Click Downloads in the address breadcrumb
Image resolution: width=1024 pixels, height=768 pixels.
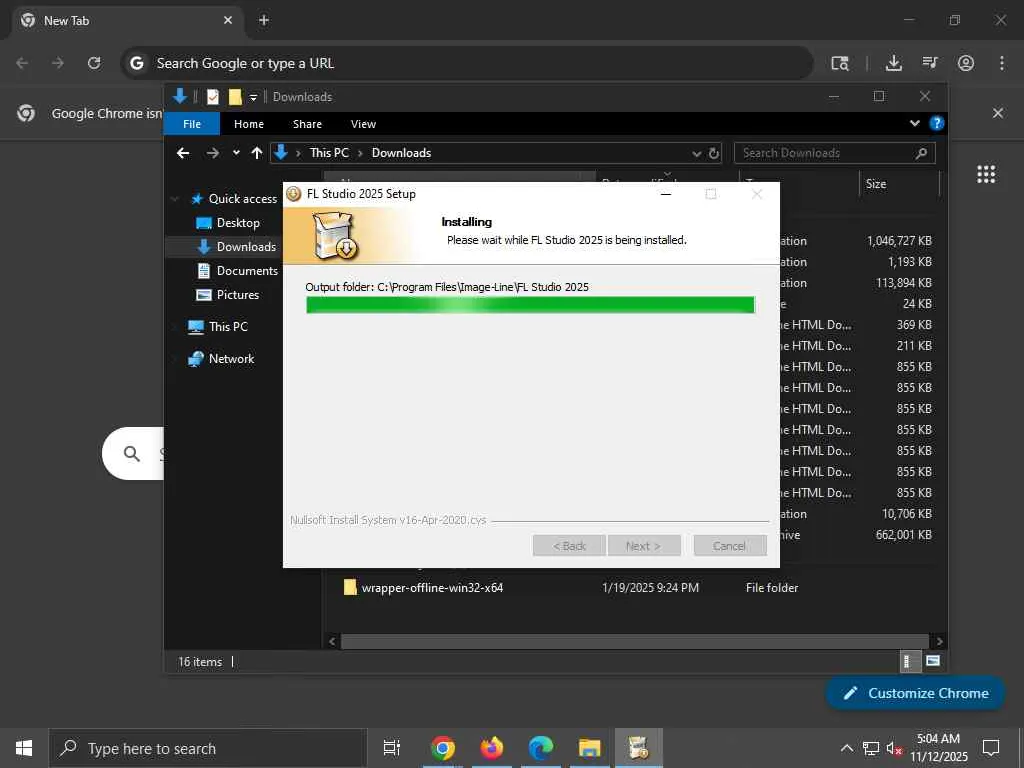(401, 153)
